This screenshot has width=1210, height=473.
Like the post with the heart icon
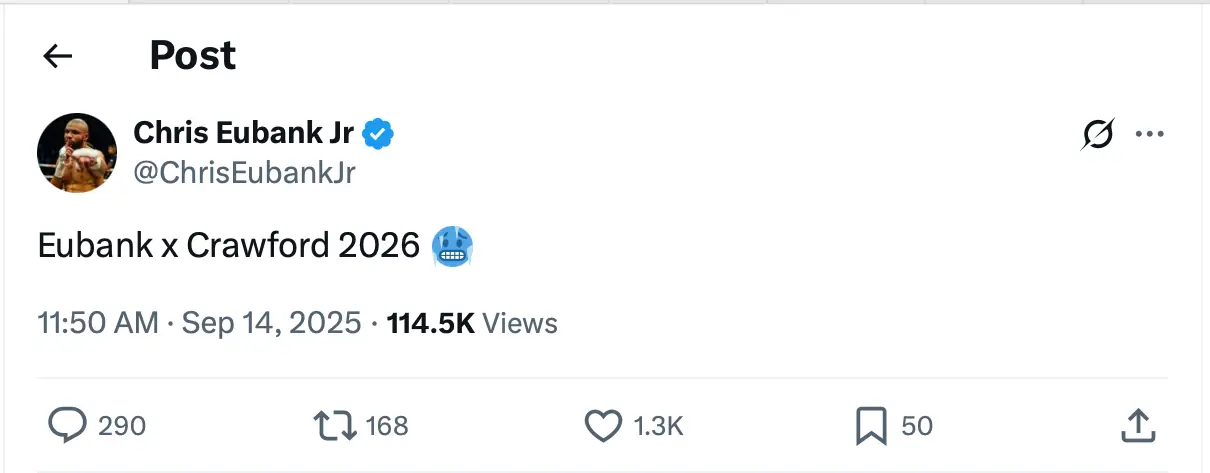pos(603,426)
